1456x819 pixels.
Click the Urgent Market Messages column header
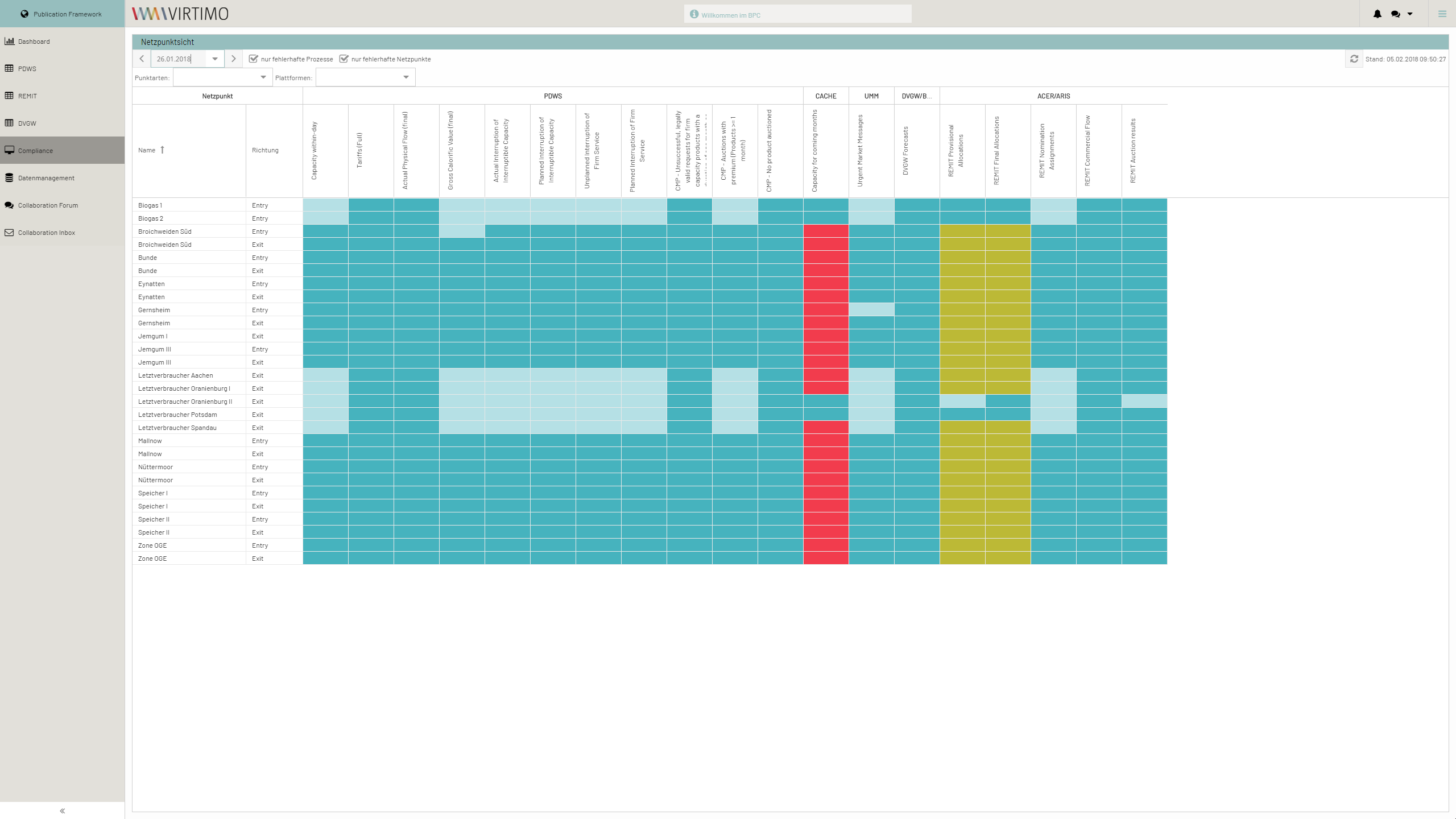(x=871, y=151)
